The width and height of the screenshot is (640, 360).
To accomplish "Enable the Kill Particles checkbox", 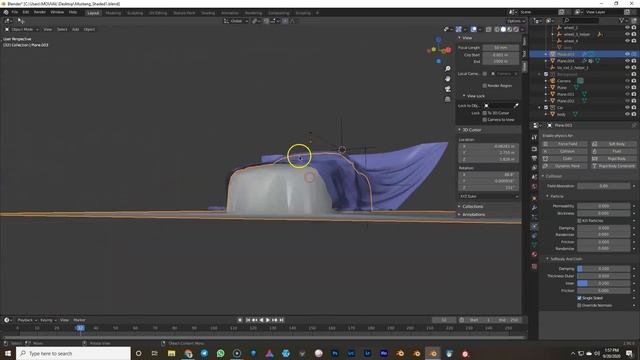I will tap(579, 220).
